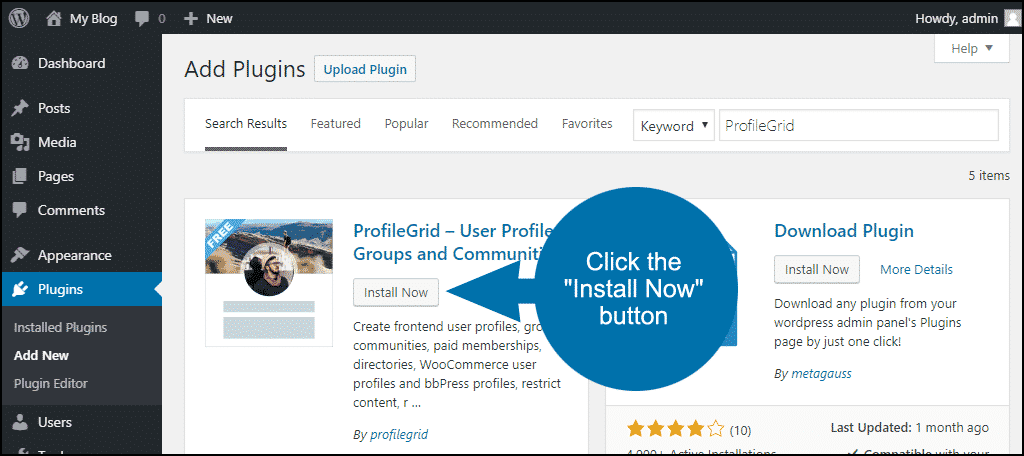Install the ProfileGrid plugin with Install Now

396,293
